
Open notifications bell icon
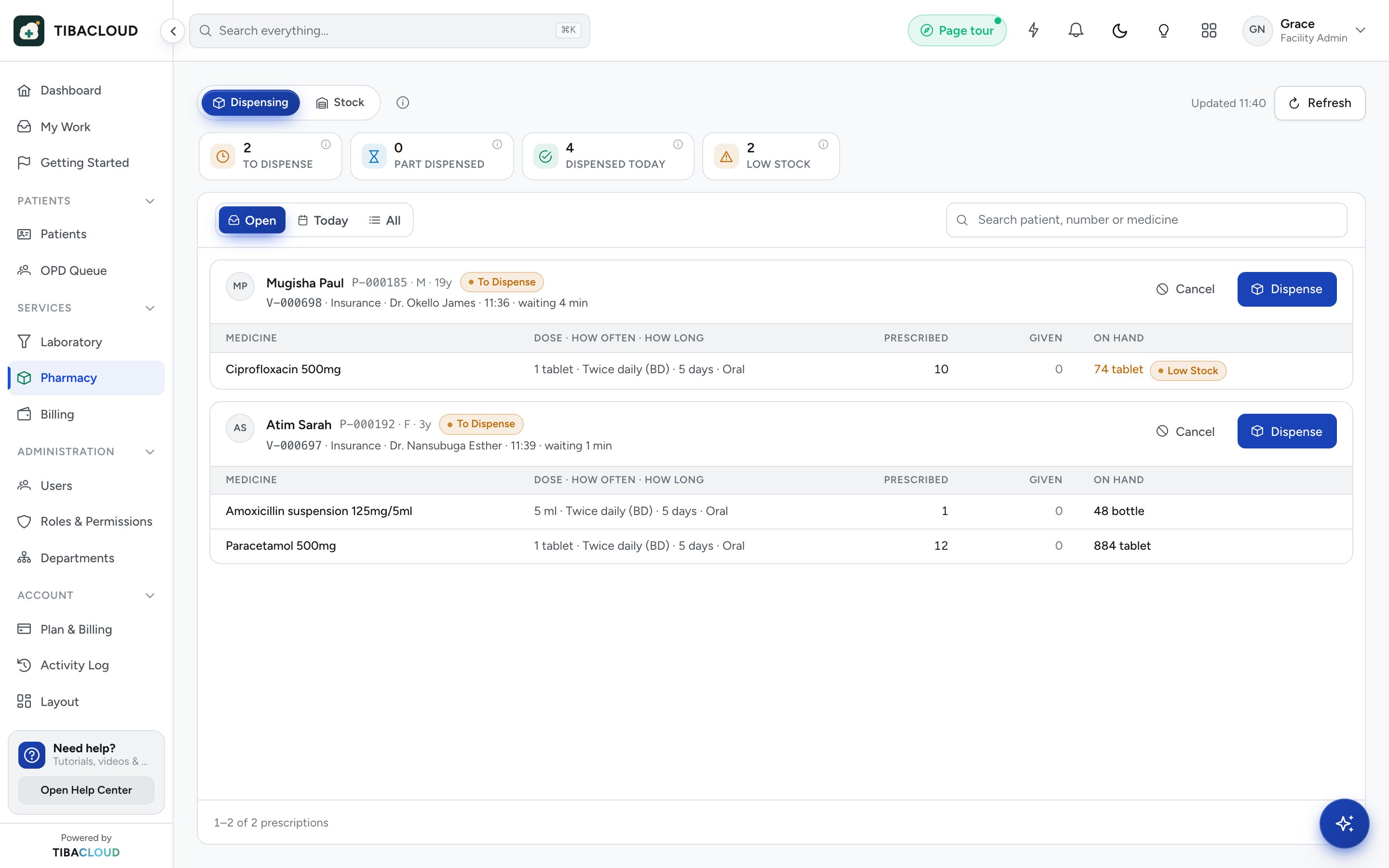click(1076, 30)
